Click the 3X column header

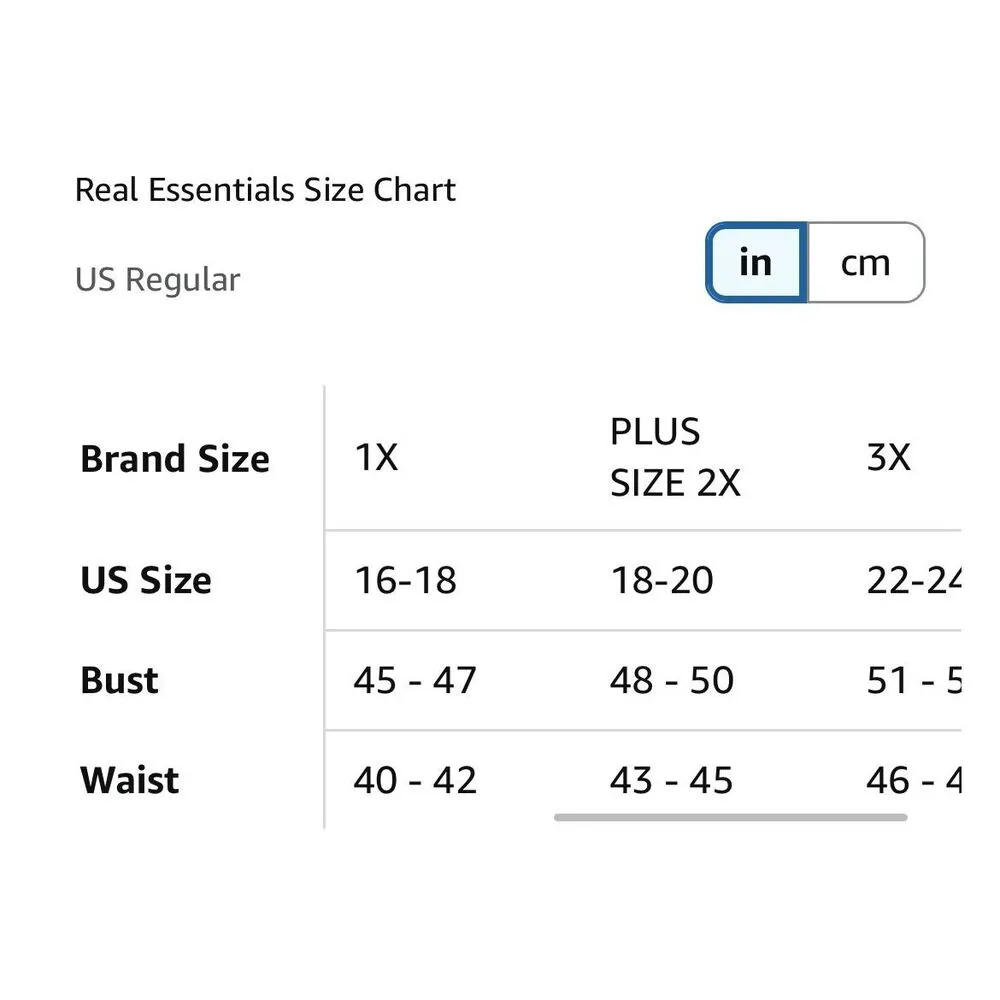coord(891,458)
